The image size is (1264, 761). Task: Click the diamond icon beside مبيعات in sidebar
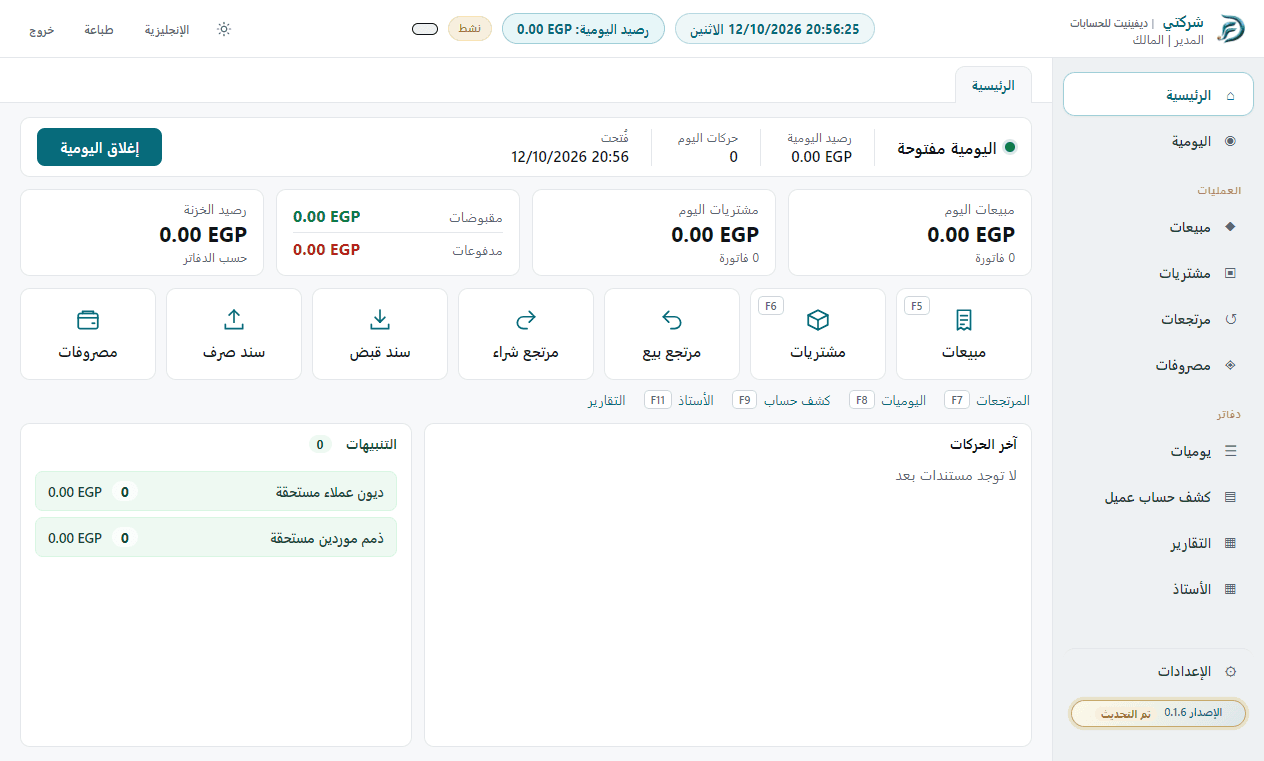point(1230,227)
